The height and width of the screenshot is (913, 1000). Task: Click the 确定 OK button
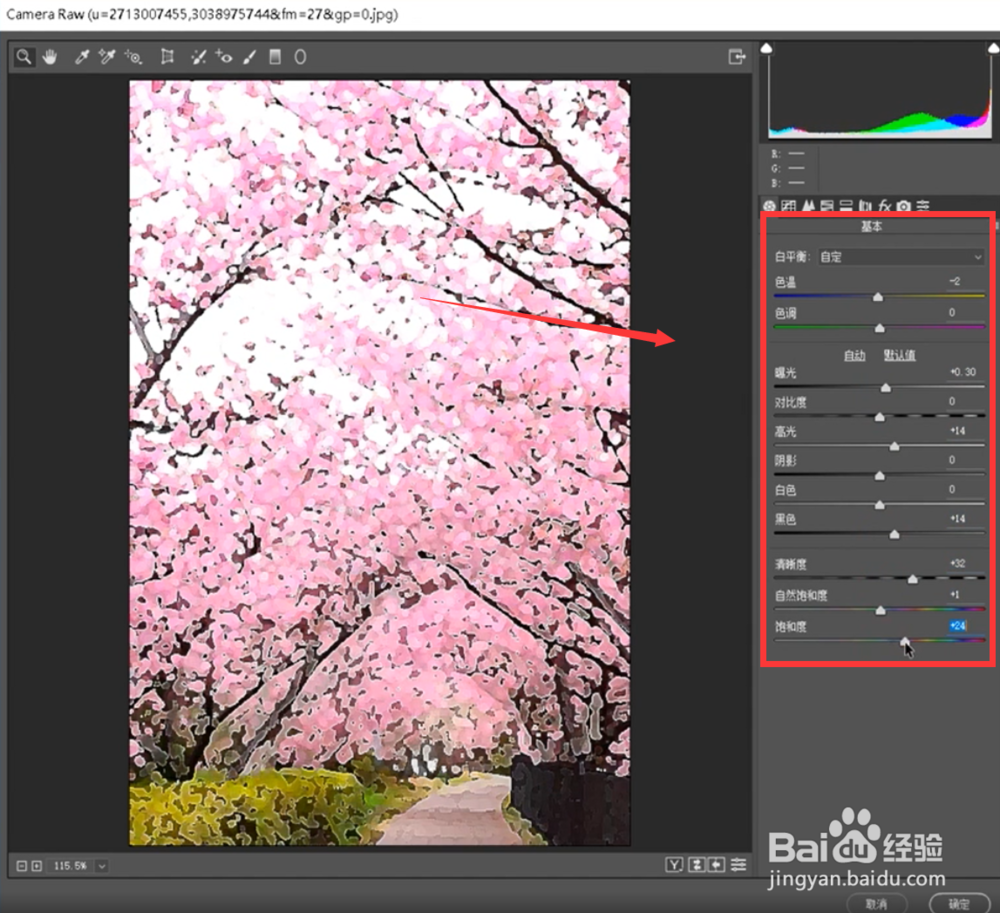(959, 903)
